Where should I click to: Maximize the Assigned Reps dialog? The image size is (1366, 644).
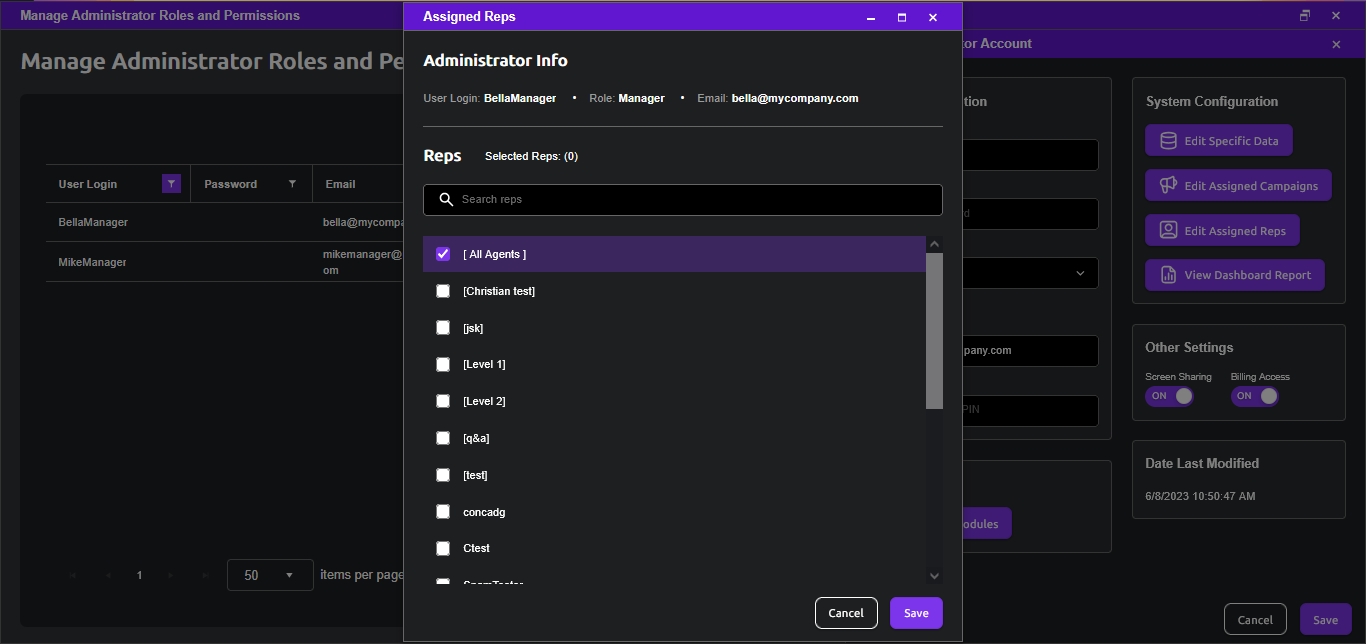[x=902, y=17]
